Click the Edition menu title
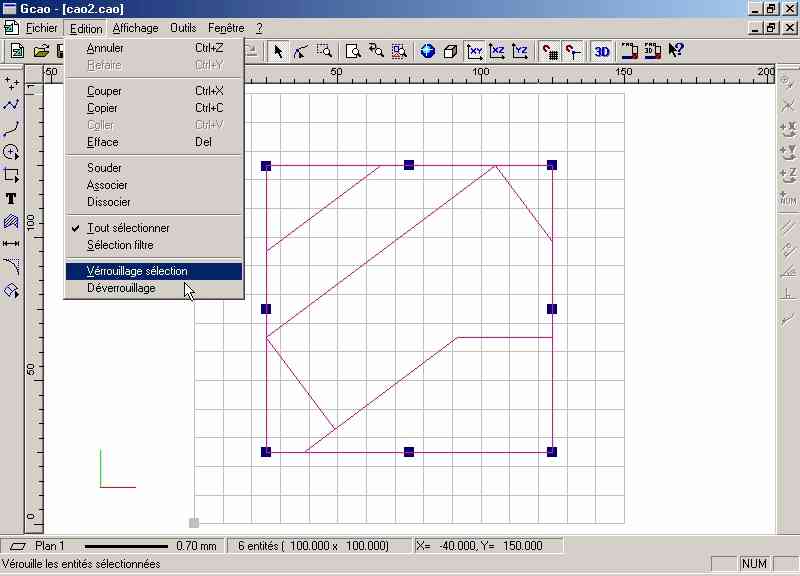This screenshot has height=576, width=800. click(x=86, y=29)
